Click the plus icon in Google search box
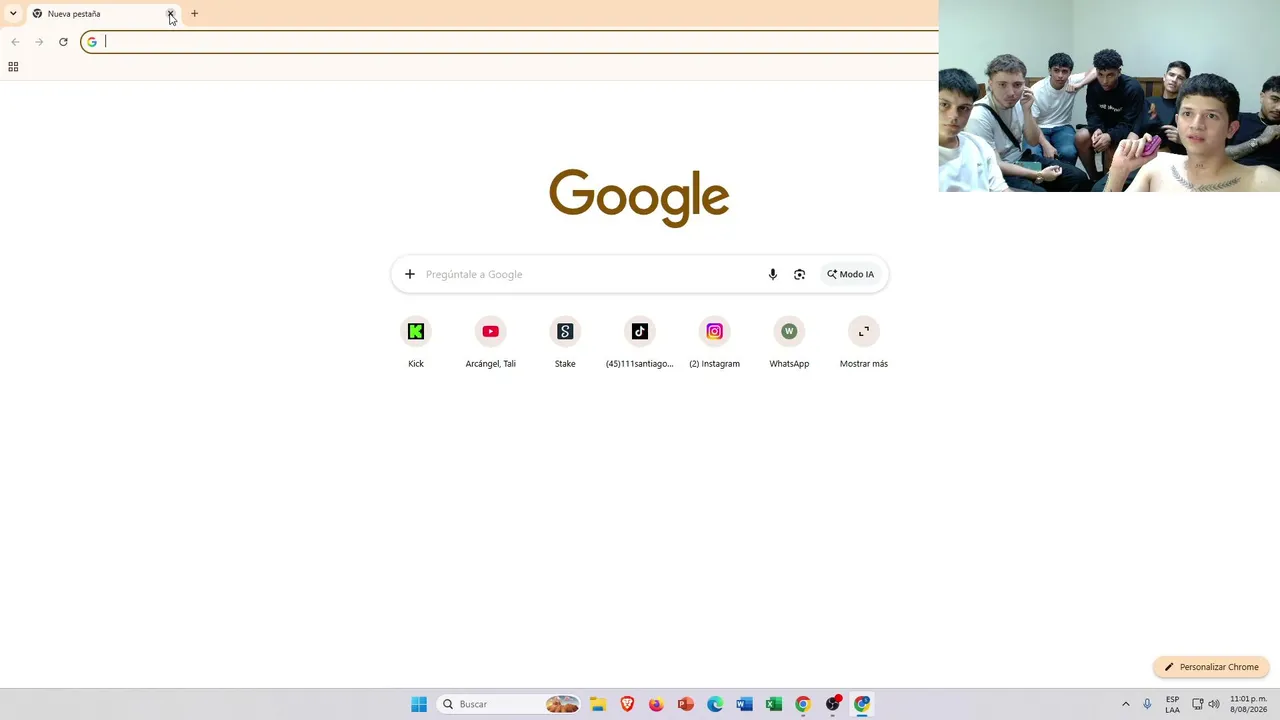This screenshot has width=1280, height=720. click(409, 274)
